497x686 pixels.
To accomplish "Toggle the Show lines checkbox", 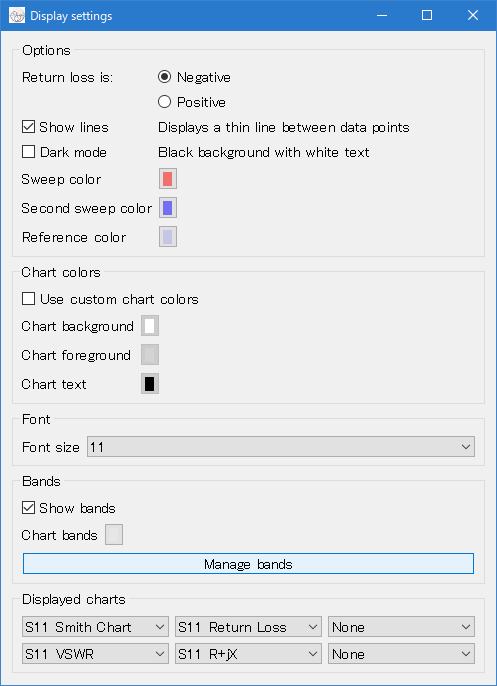I will 28,127.
